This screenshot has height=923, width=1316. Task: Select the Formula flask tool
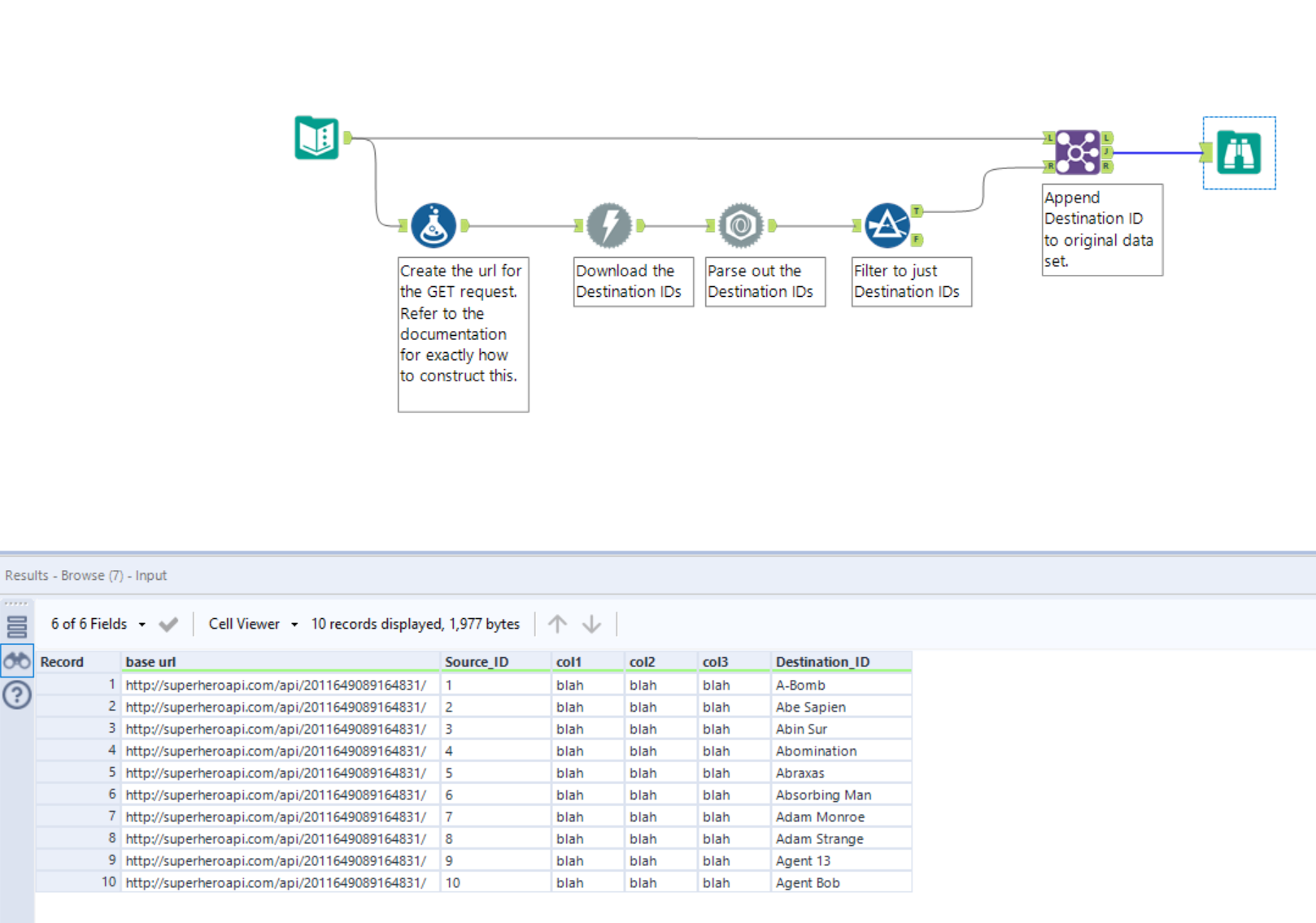pos(434,225)
